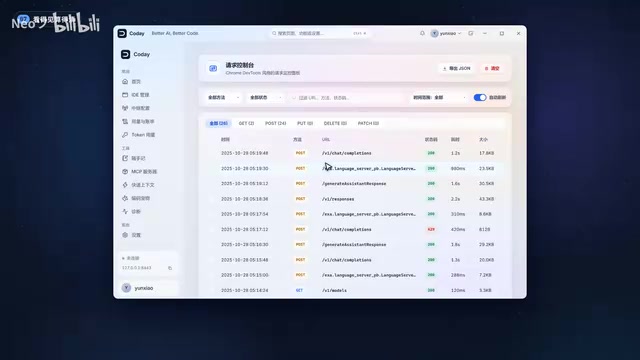640x360 pixels.
Task: Click the status code column header
Action: pyautogui.click(x=431, y=140)
